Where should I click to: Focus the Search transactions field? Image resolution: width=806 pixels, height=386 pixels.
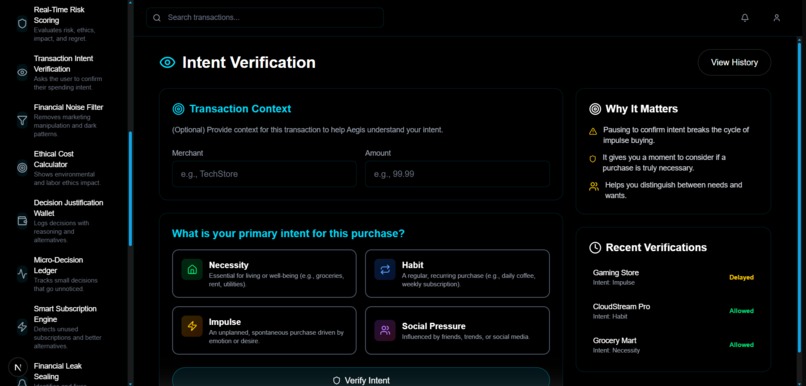[265, 17]
